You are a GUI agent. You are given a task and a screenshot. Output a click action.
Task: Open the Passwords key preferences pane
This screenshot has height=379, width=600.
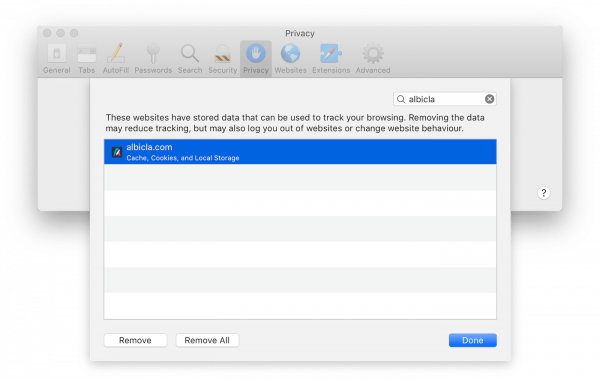pos(153,59)
